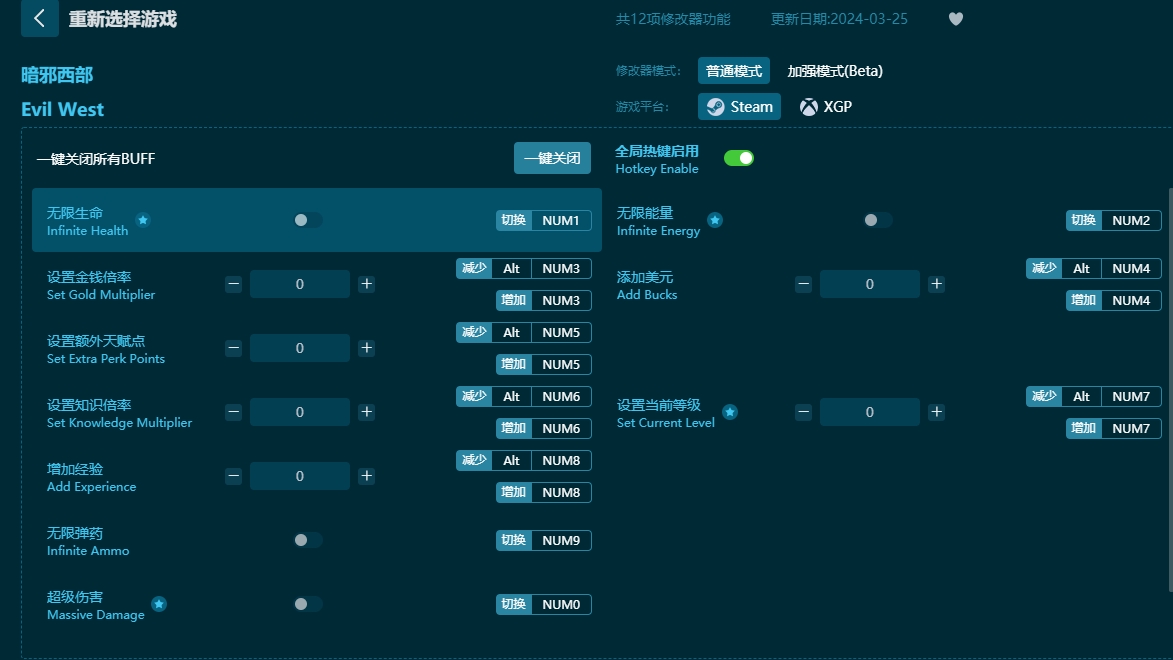The height and width of the screenshot is (660, 1173).
Task: Click the plus icon for Set Gold Multiplier
Action: [367, 284]
